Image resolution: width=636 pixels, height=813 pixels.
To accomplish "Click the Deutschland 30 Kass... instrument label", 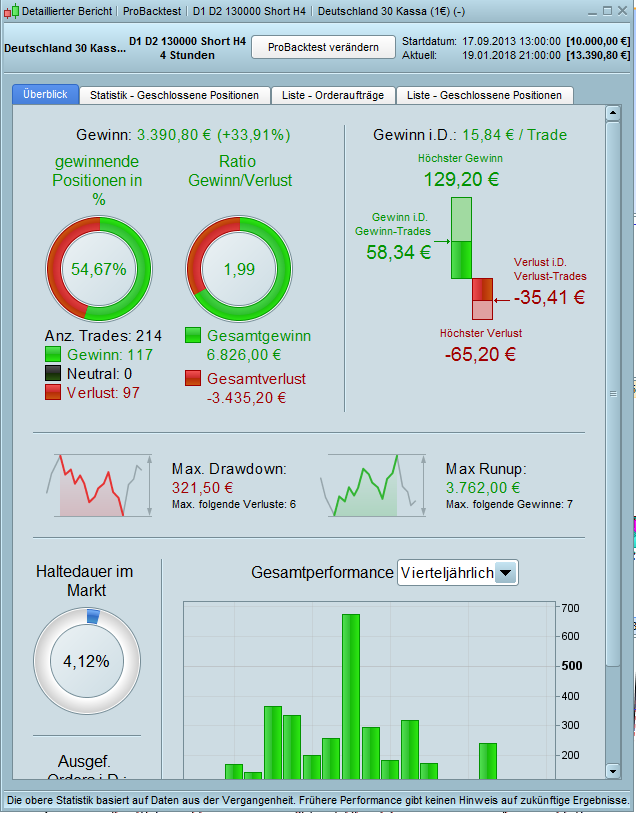I will pyautogui.click(x=65, y=48).
